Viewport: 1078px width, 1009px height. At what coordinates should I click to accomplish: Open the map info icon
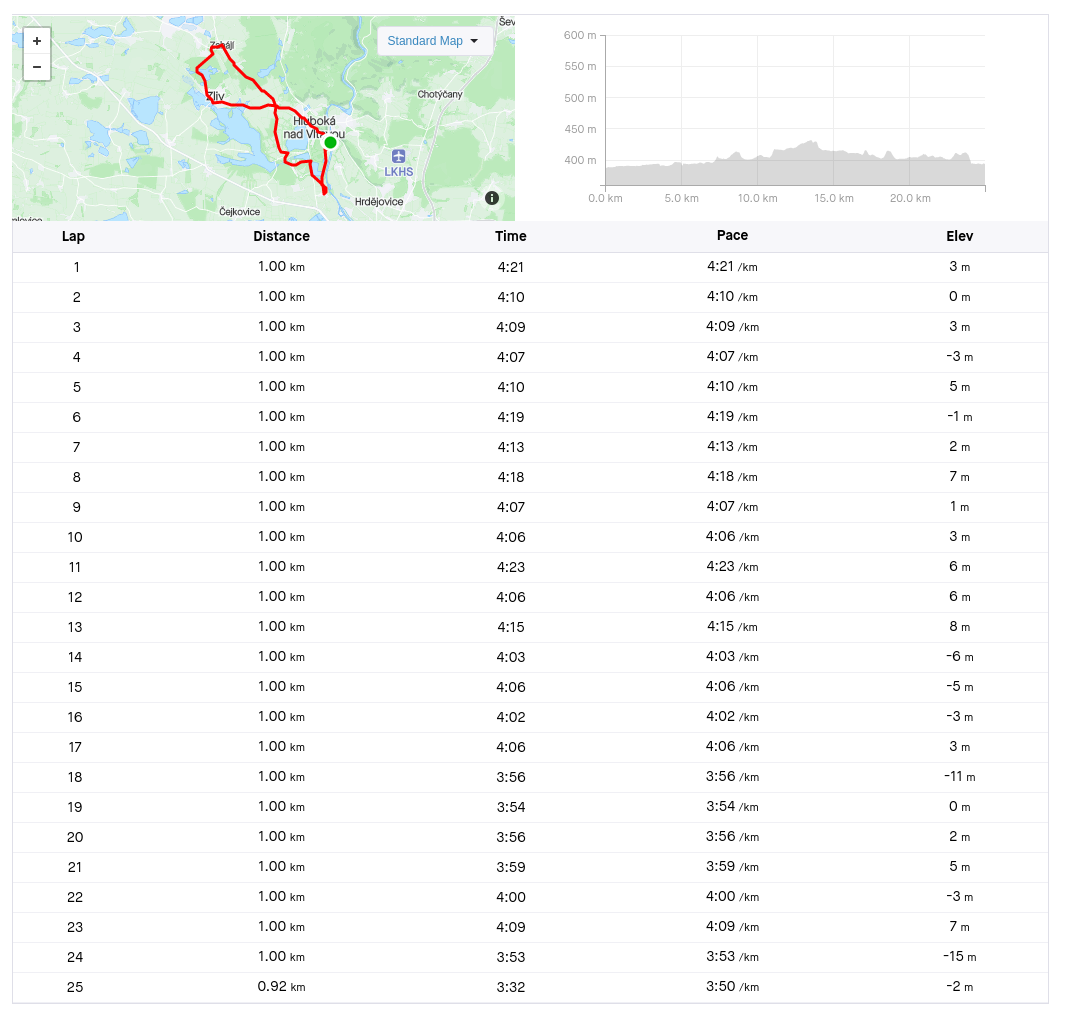tap(492, 198)
